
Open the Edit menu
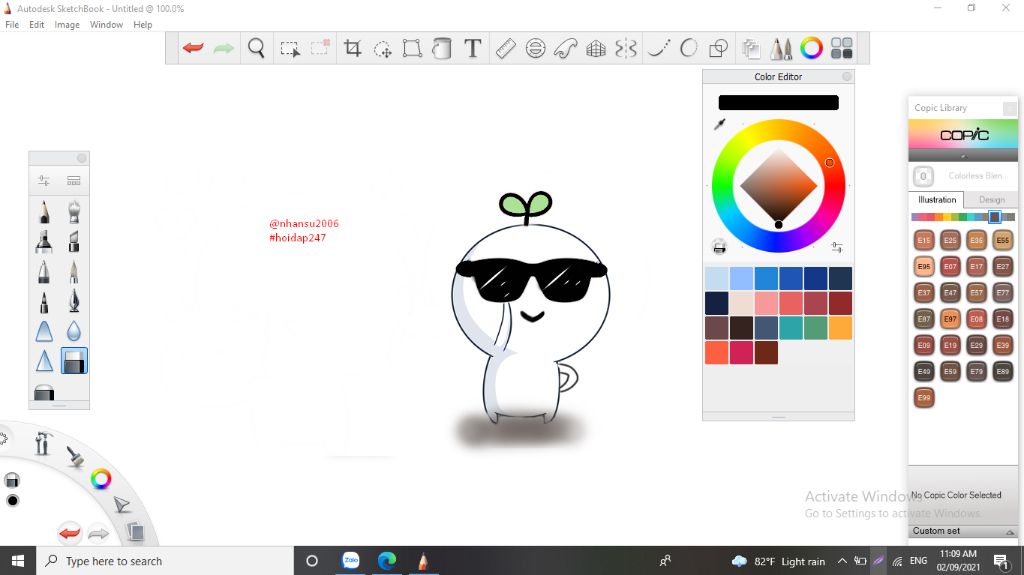pos(37,25)
